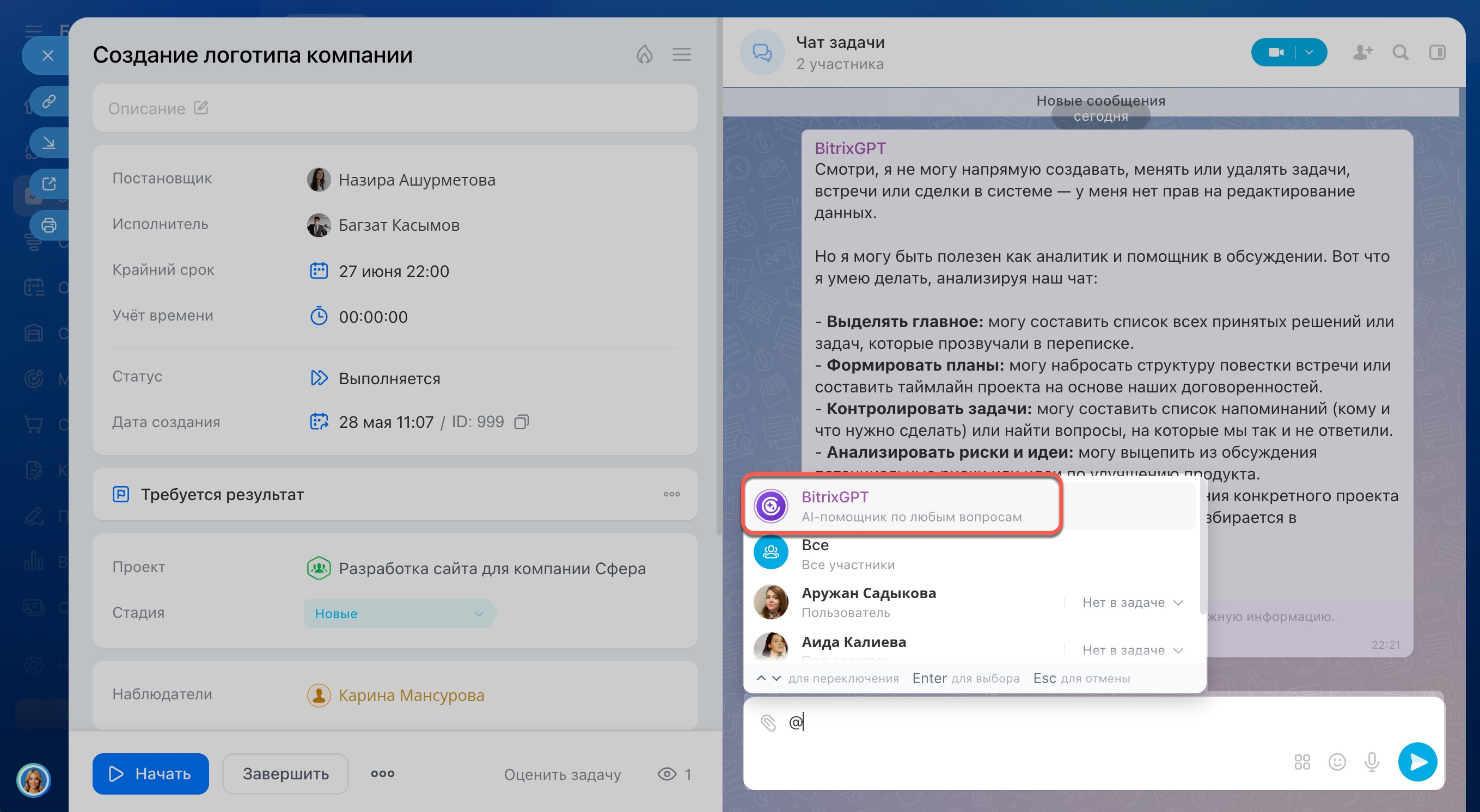This screenshot has height=812, width=1480.
Task: Open task in new window icon
Action: click(49, 184)
